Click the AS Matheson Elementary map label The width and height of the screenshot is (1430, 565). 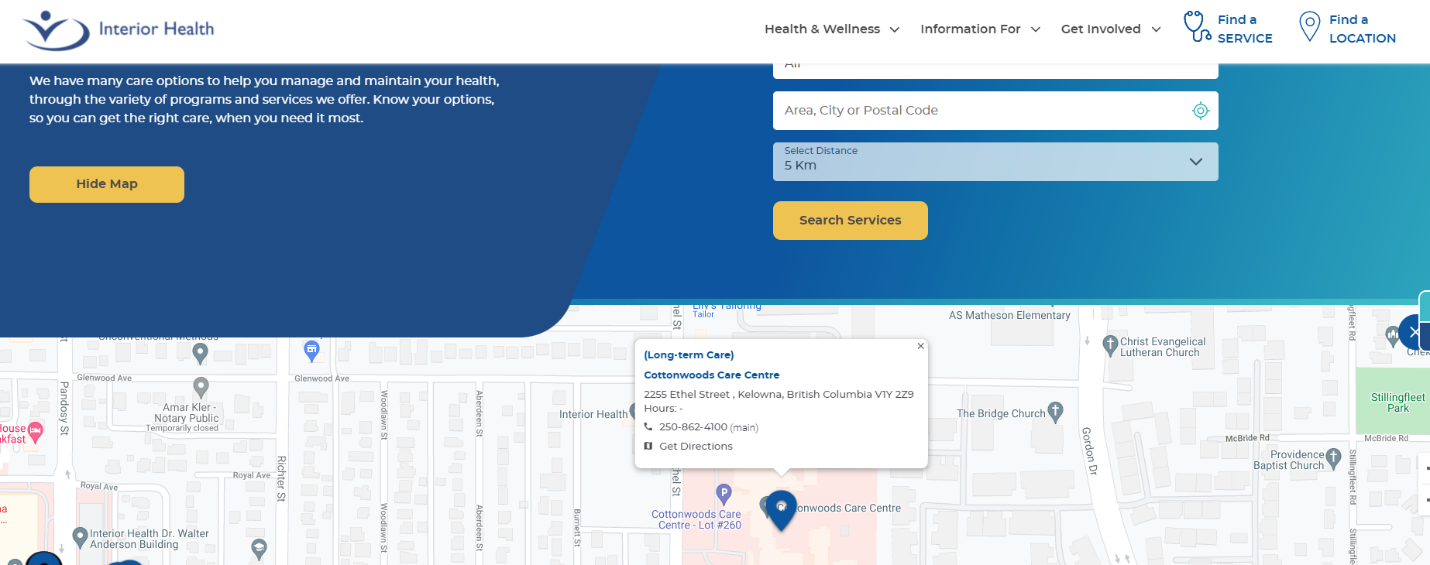tap(1009, 315)
